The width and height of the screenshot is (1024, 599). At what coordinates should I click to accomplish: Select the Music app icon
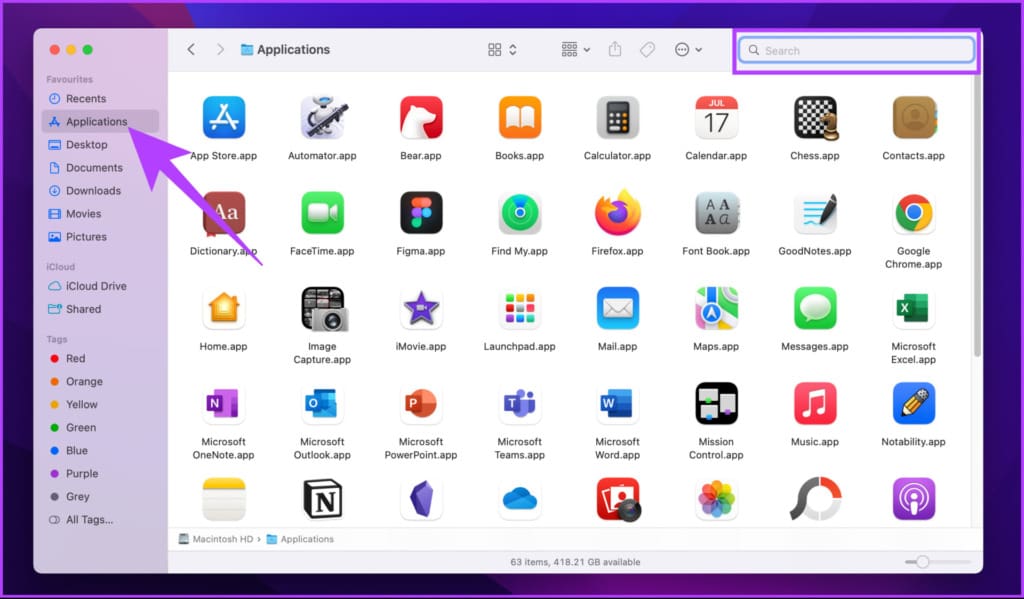(815, 404)
